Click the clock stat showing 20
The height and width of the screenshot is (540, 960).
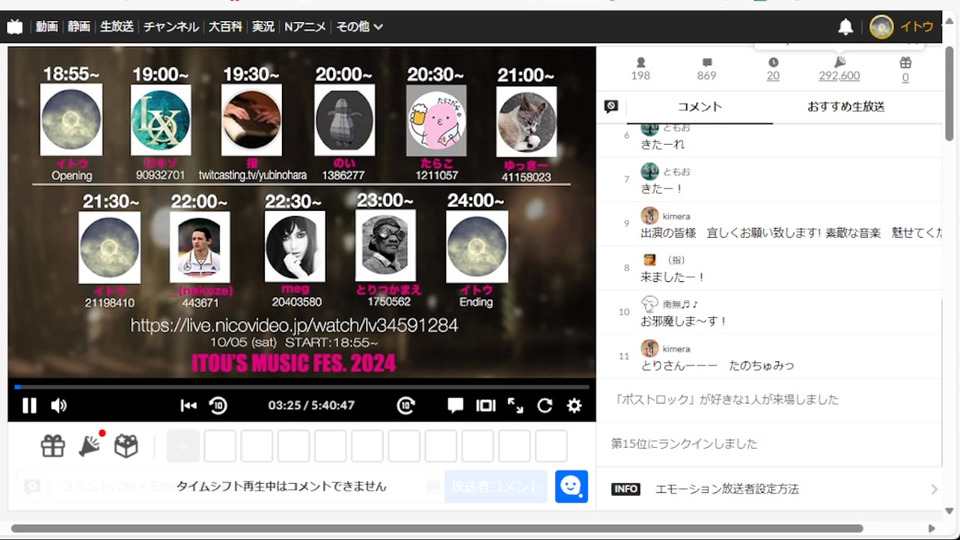[773, 69]
